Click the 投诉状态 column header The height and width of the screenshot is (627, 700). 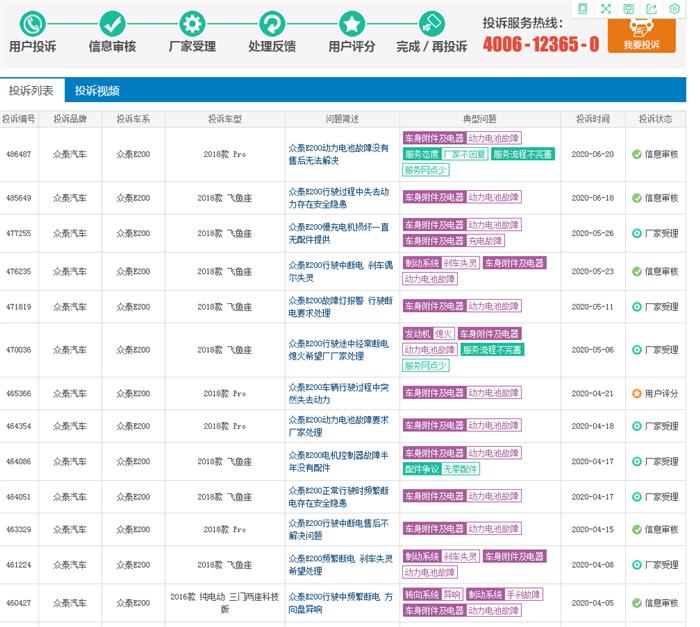click(x=655, y=119)
